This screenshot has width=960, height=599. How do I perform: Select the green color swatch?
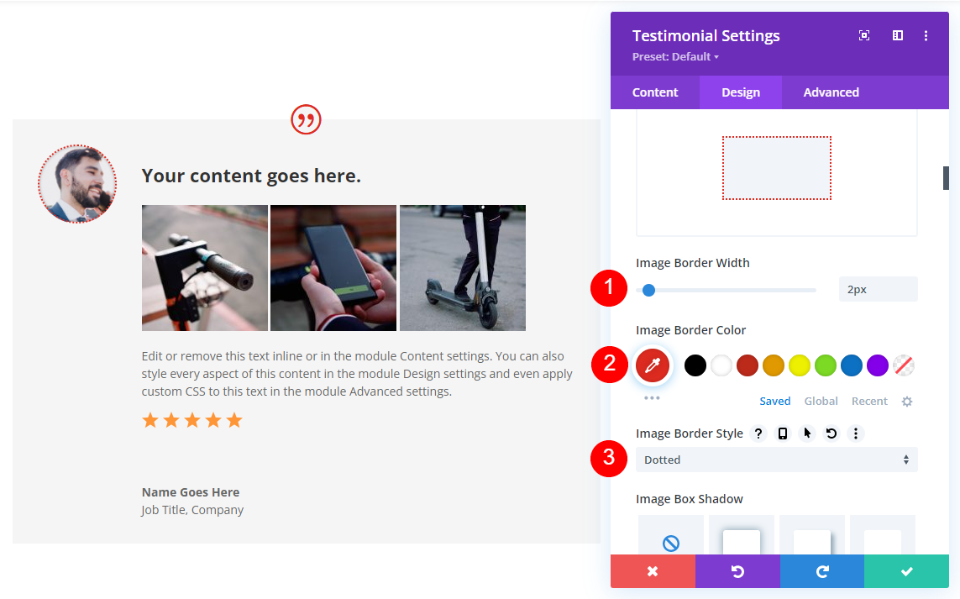pos(825,366)
